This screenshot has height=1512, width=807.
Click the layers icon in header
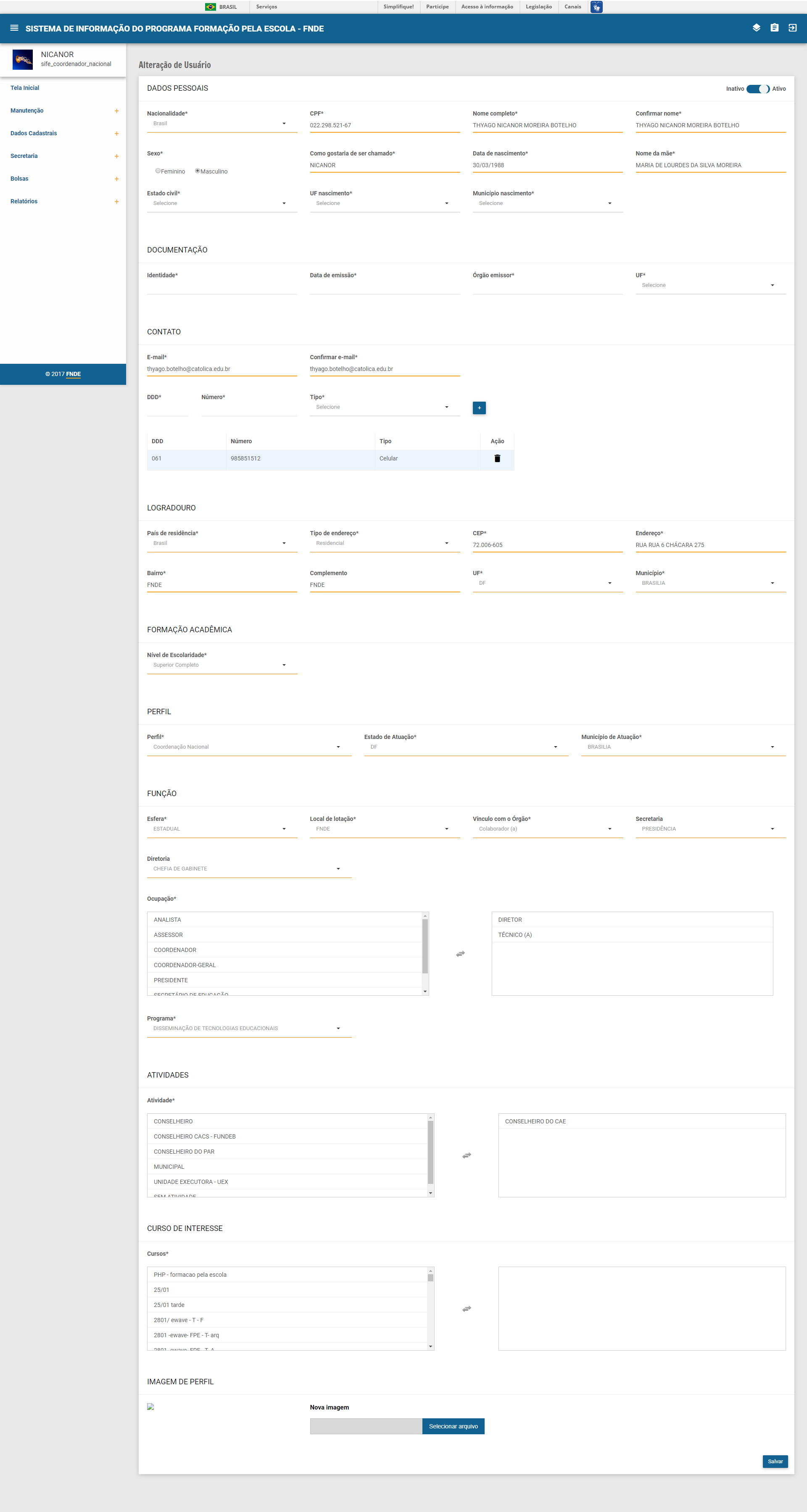click(x=756, y=28)
